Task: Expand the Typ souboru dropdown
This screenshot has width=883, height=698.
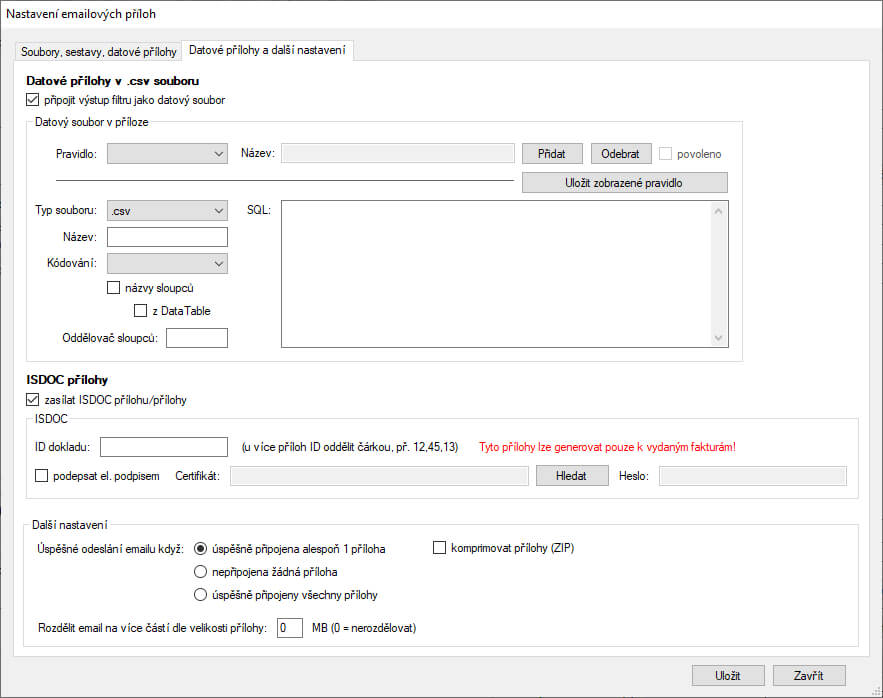Action: 167,211
